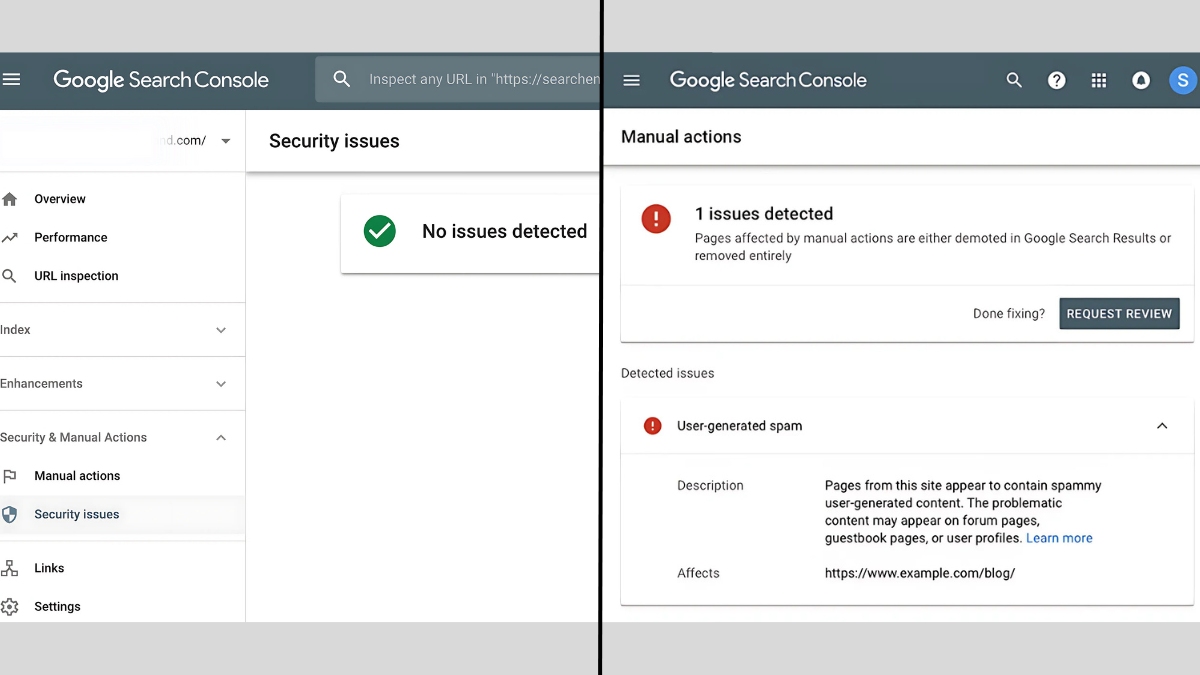Click the Detected issues label
This screenshot has height=675, width=1200.
[x=668, y=373]
